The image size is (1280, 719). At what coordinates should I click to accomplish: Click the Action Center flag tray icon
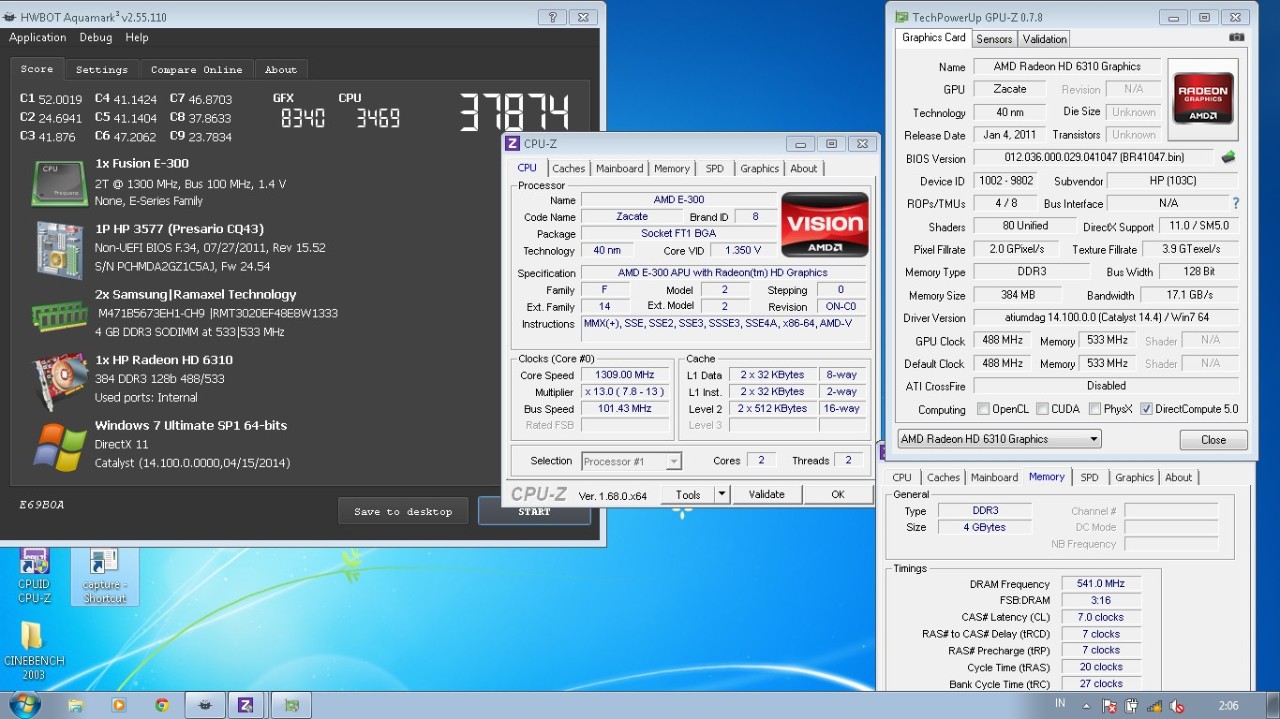click(1109, 705)
